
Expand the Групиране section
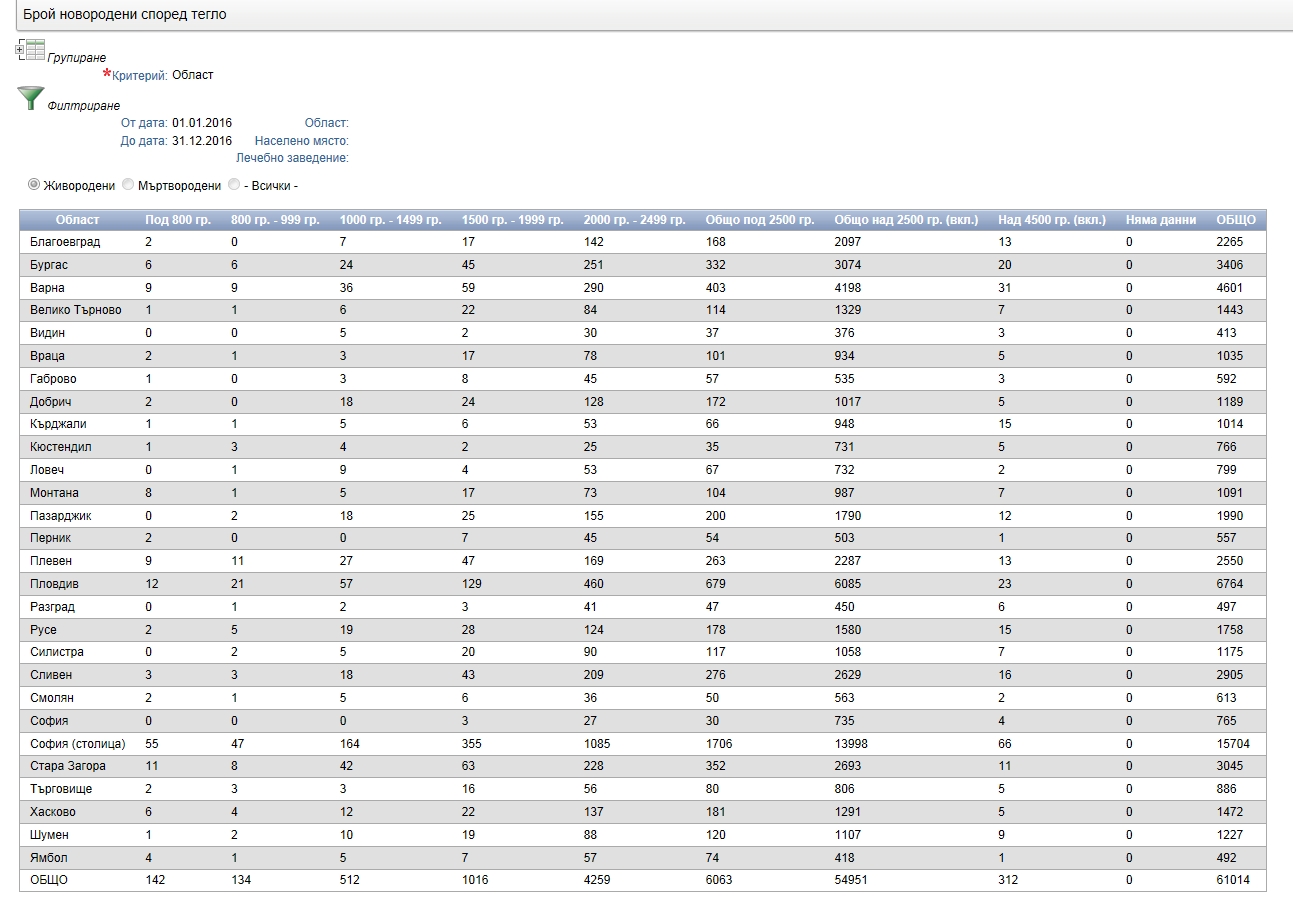click(x=77, y=58)
